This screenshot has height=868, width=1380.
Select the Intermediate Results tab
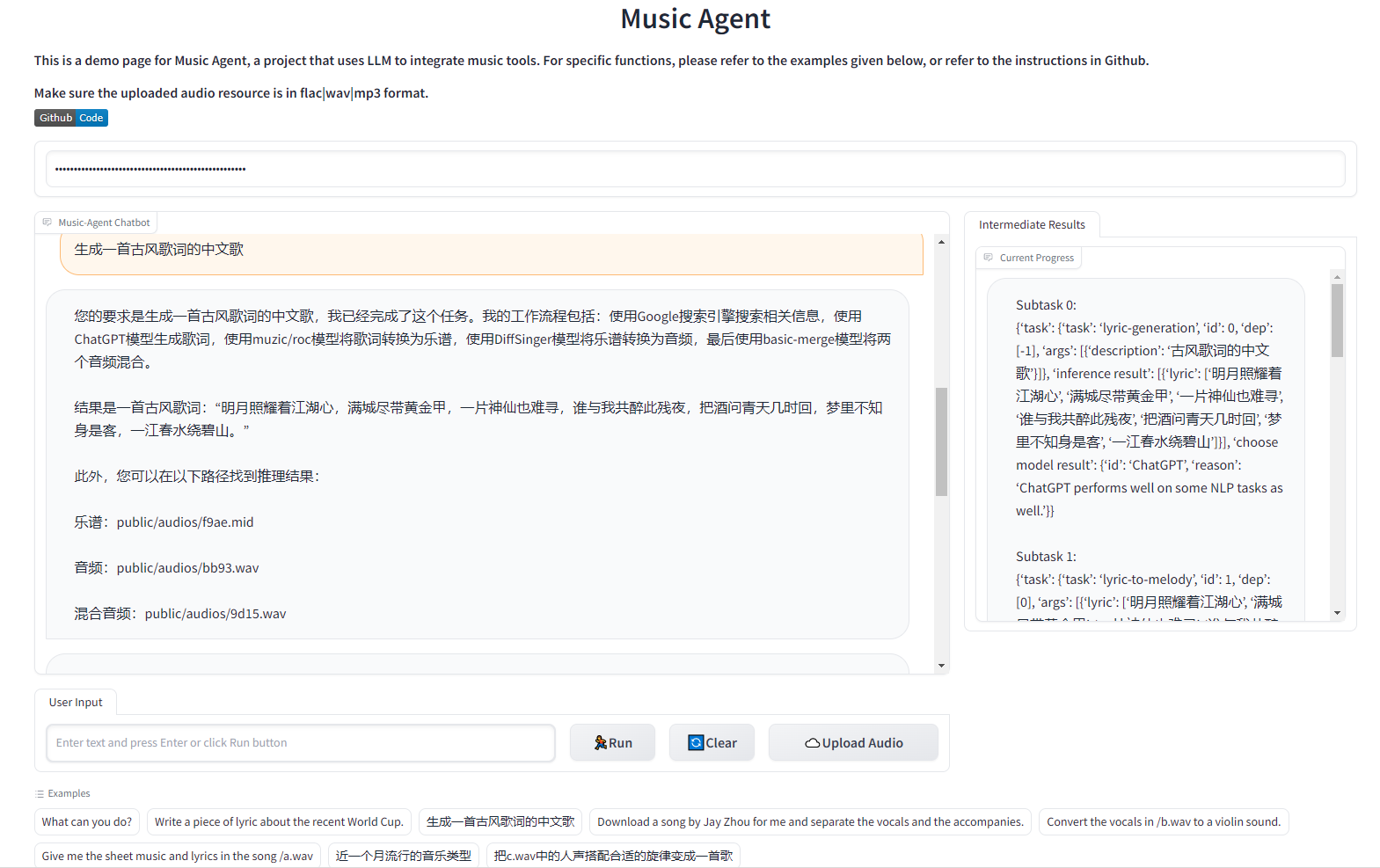[x=1032, y=225]
